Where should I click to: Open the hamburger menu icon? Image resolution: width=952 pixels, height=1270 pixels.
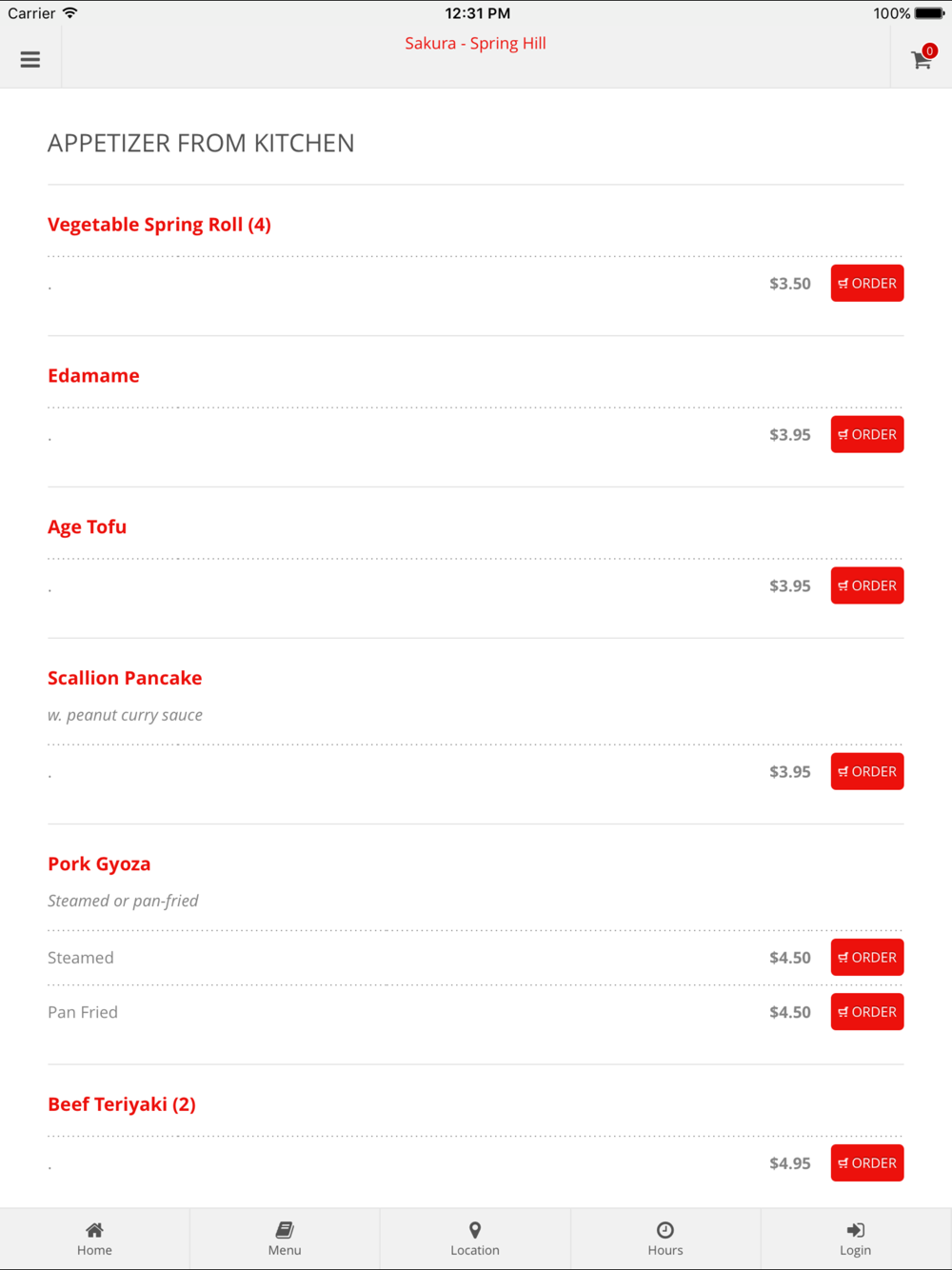tap(30, 59)
